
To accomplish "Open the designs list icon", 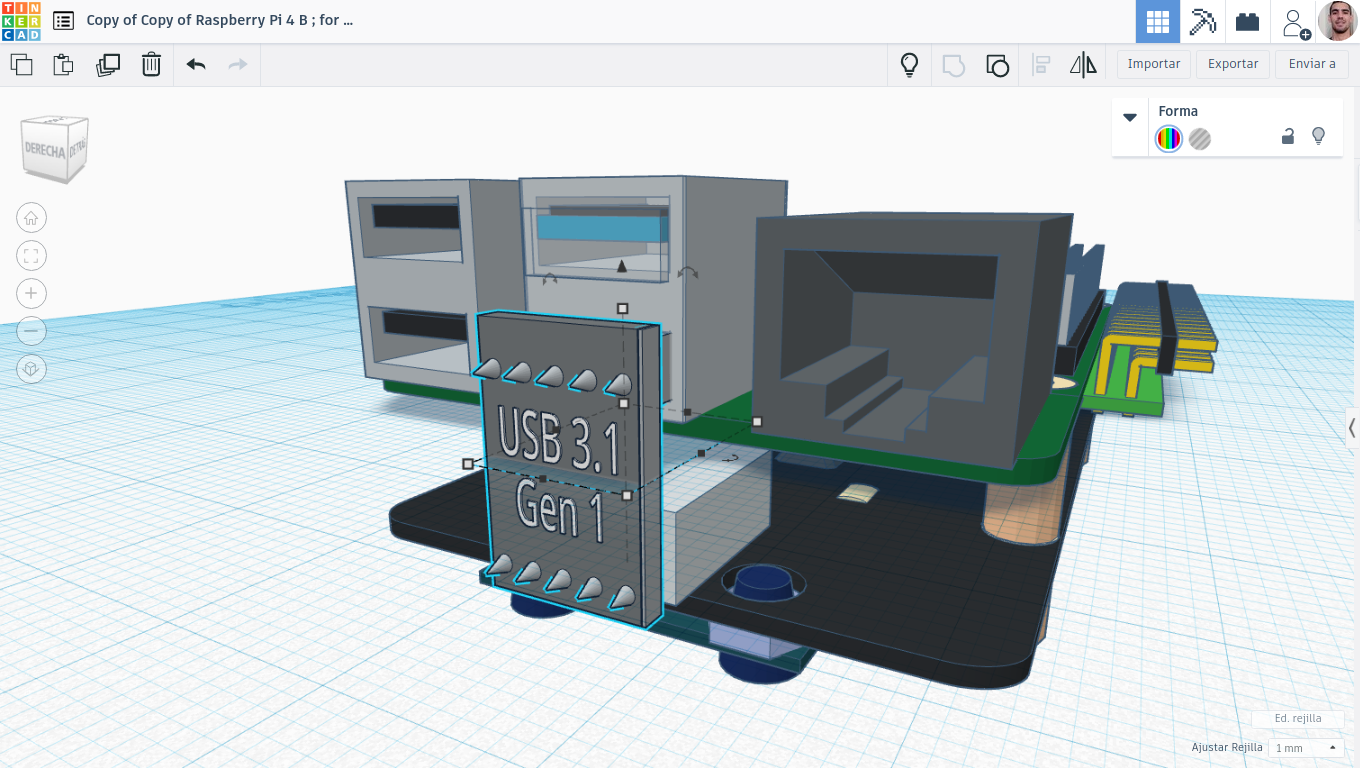I will tap(63, 20).
